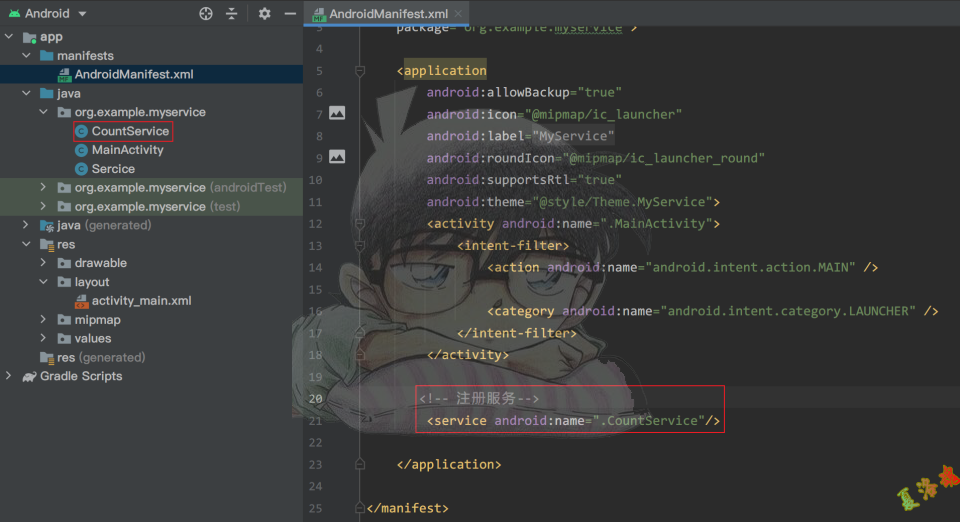Collapse the layout folder

[x=43, y=282]
